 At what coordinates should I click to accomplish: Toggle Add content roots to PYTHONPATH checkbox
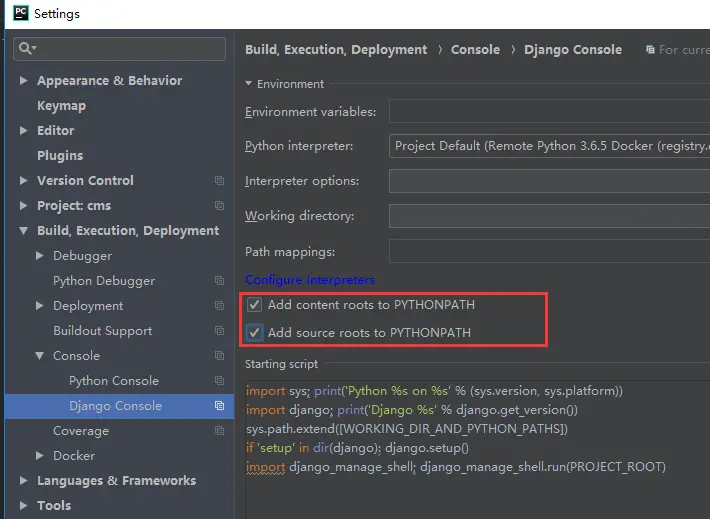click(x=255, y=305)
